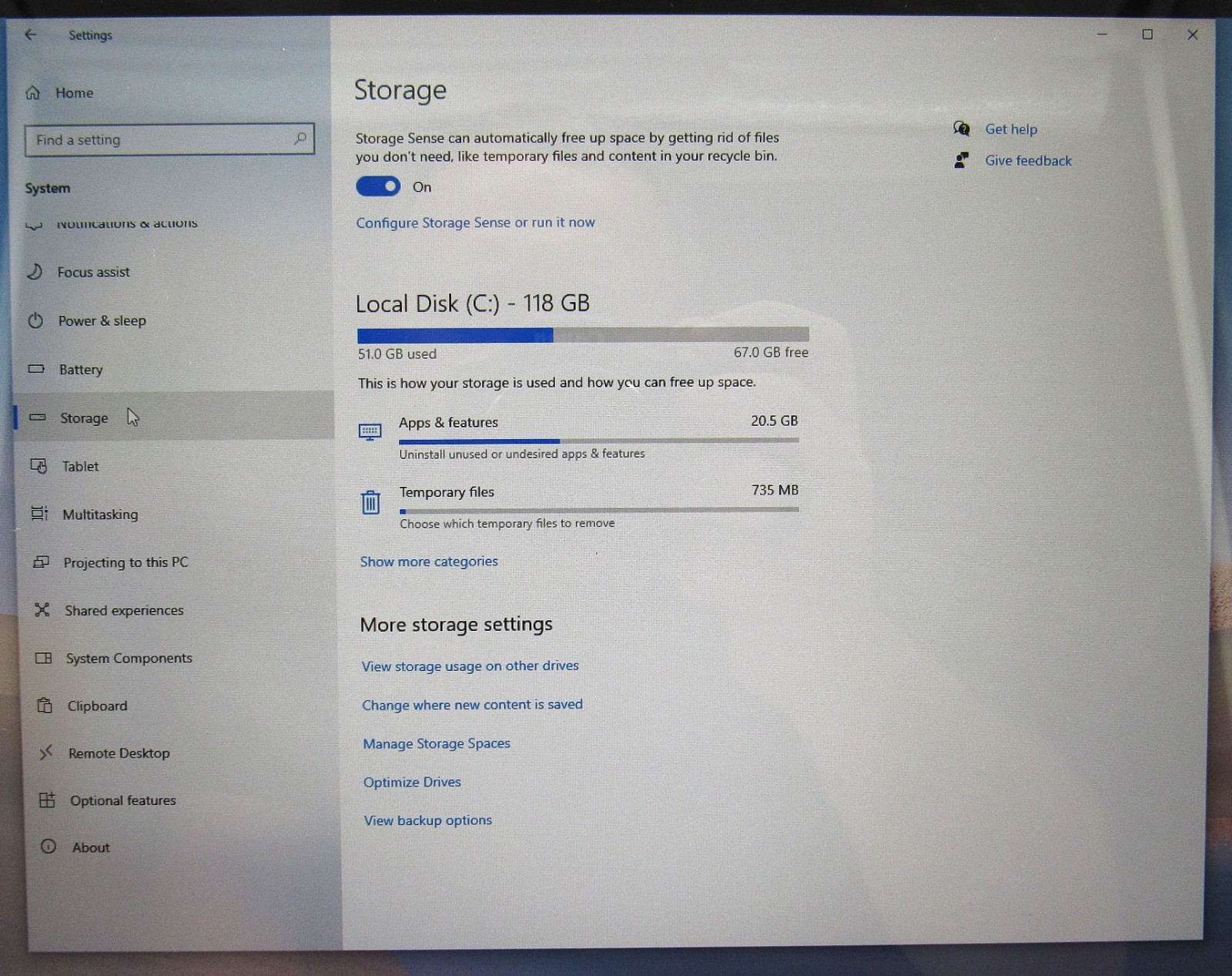Click the Focus assist moon icon
Image resolution: width=1232 pixels, height=976 pixels.
35,271
